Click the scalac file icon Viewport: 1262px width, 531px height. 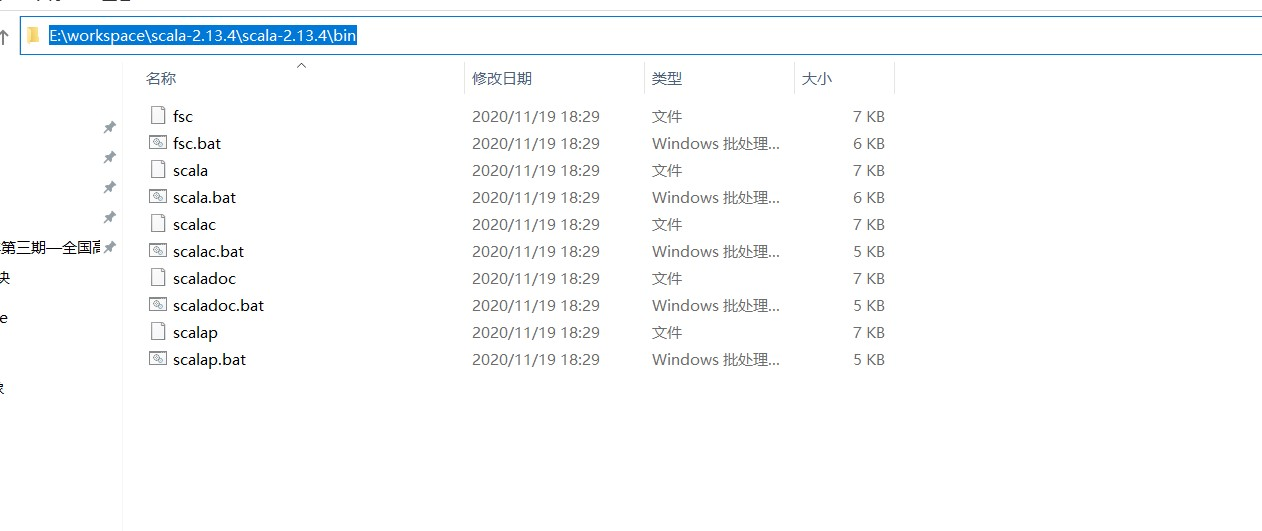[157, 224]
